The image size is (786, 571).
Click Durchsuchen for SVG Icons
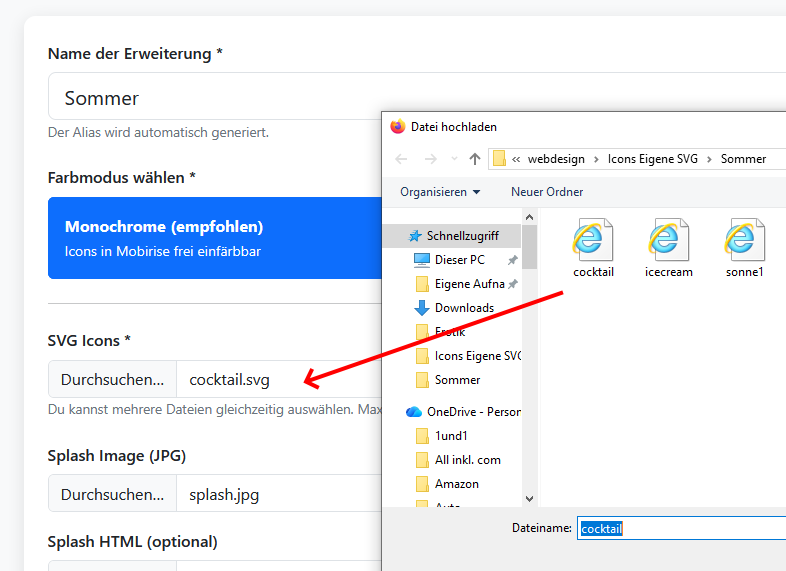point(112,380)
